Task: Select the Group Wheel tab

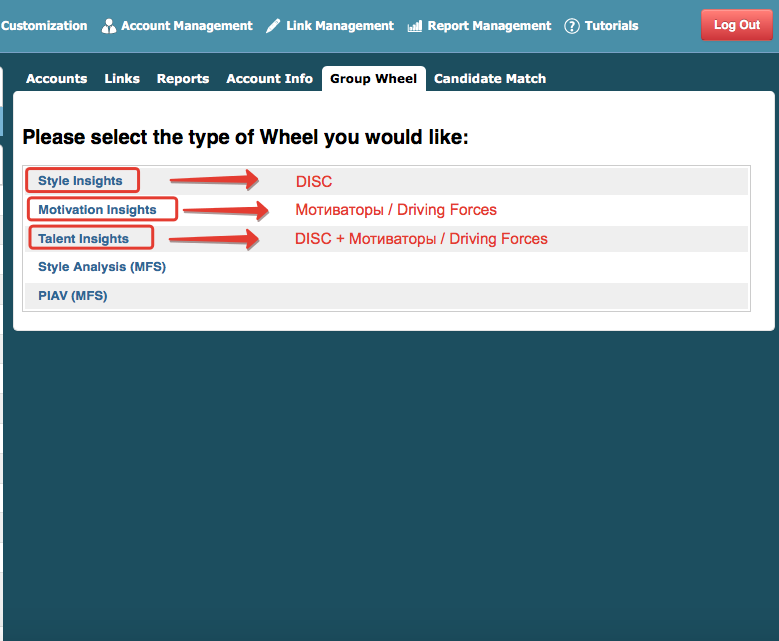Action: pos(374,79)
